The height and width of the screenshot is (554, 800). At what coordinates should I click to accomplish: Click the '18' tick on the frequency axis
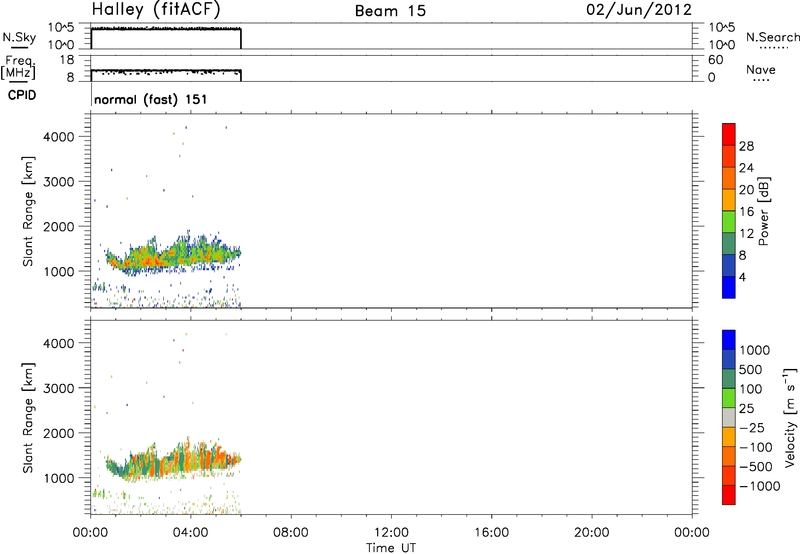[67, 60]
